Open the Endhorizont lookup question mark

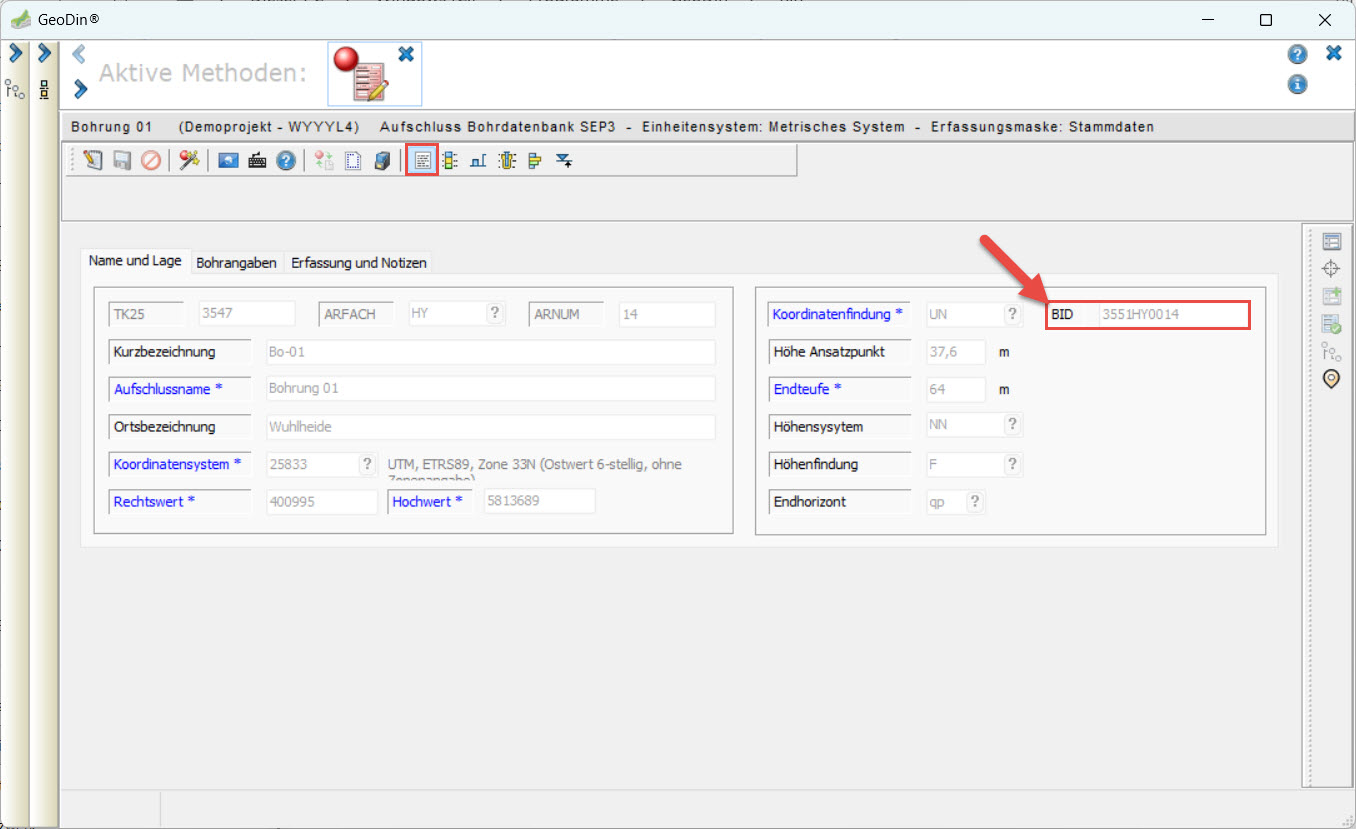coord(974,502)
